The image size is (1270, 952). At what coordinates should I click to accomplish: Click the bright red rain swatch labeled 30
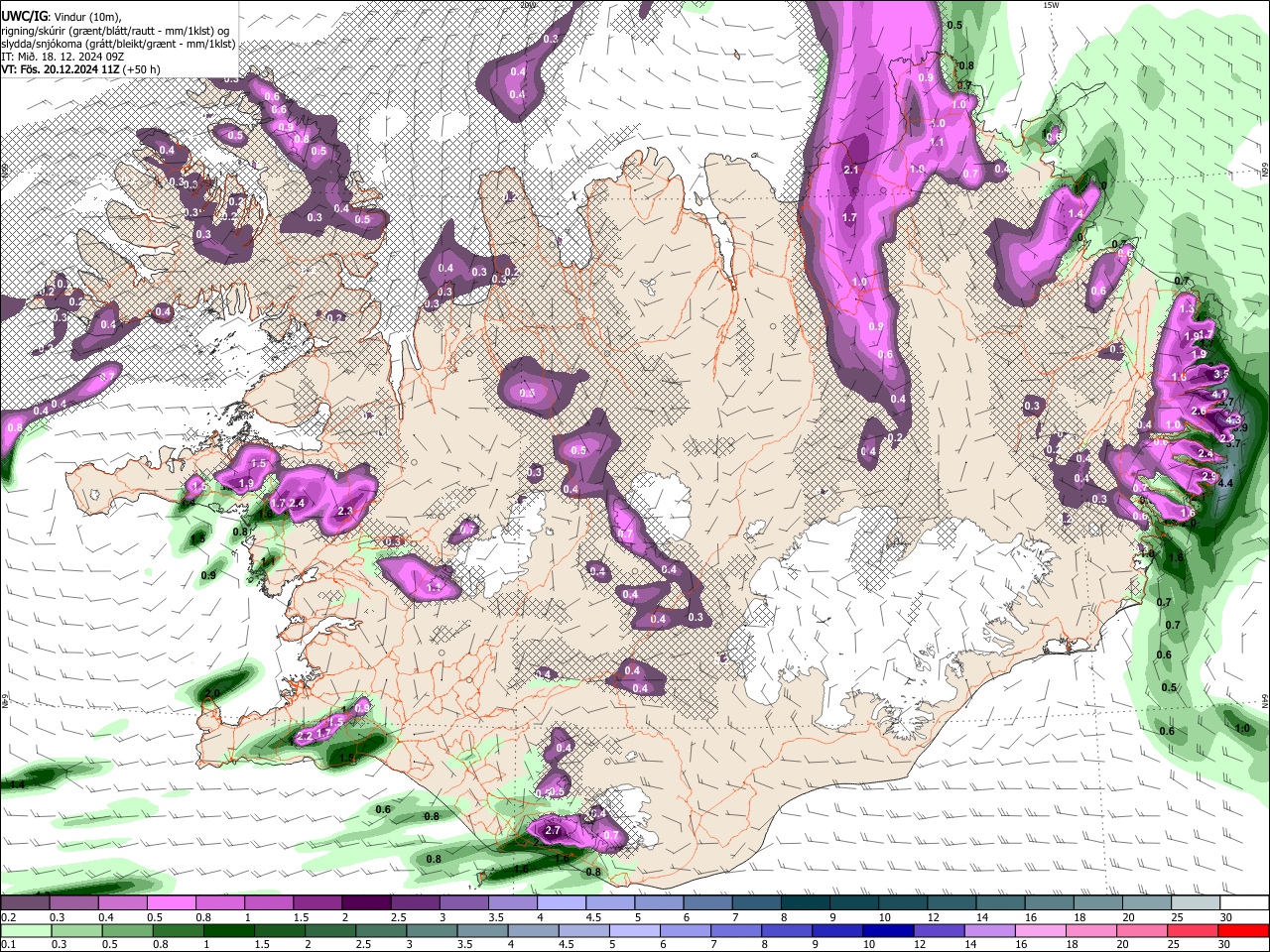pyautogui.click(x=1245, y=930)
